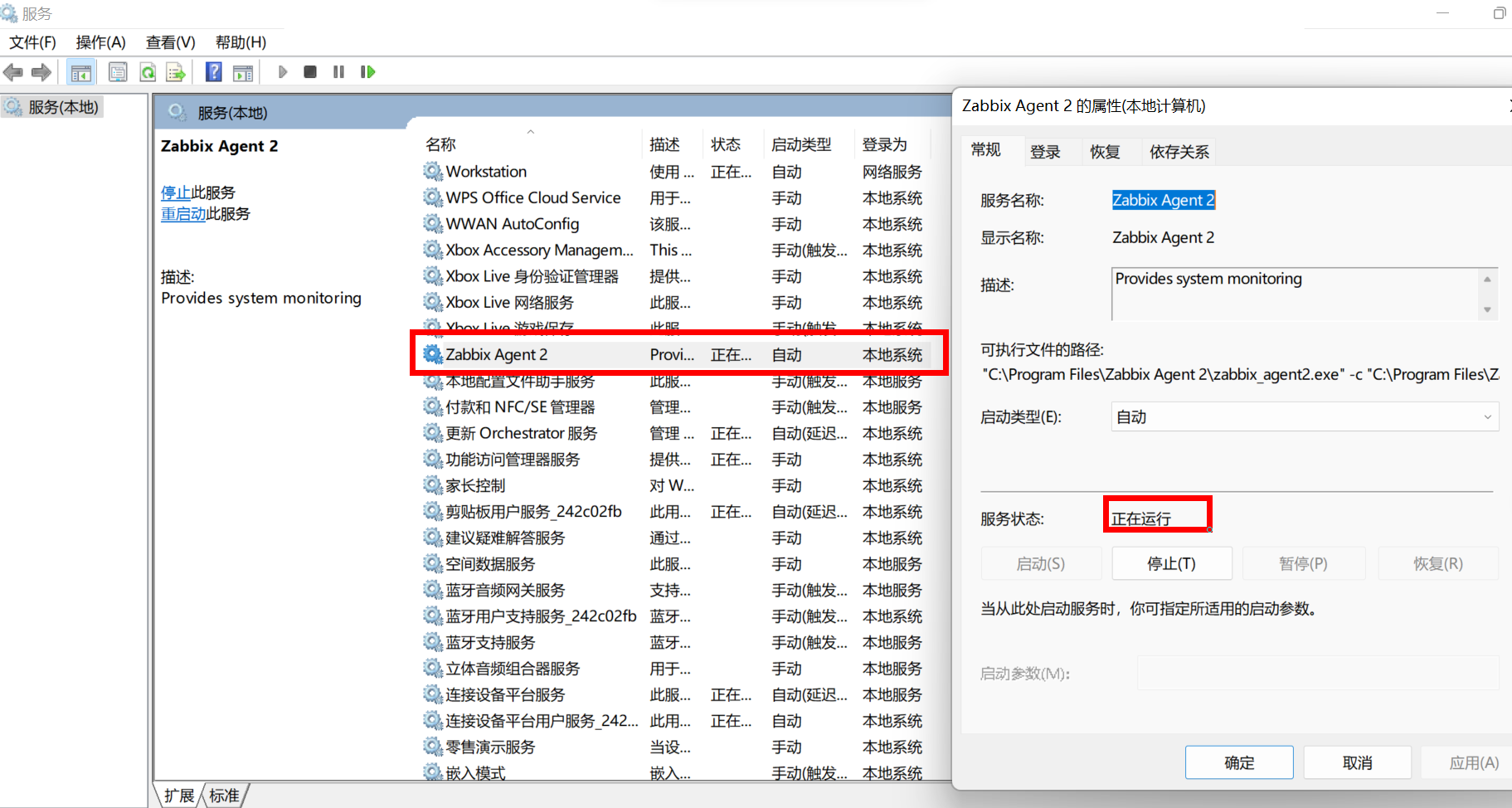This screenshot has width=1512, height=808.
Task: Click the Forward arrow toolbar icon
Action: tap(41, 72)
